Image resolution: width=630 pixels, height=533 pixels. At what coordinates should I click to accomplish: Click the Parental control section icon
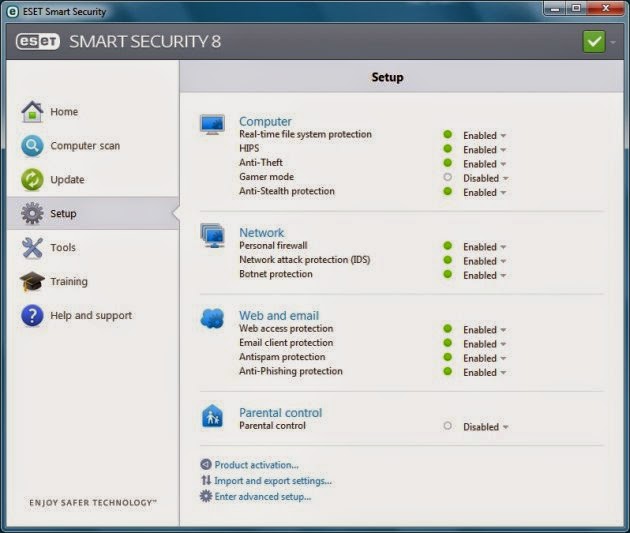(x=212, y=416)
